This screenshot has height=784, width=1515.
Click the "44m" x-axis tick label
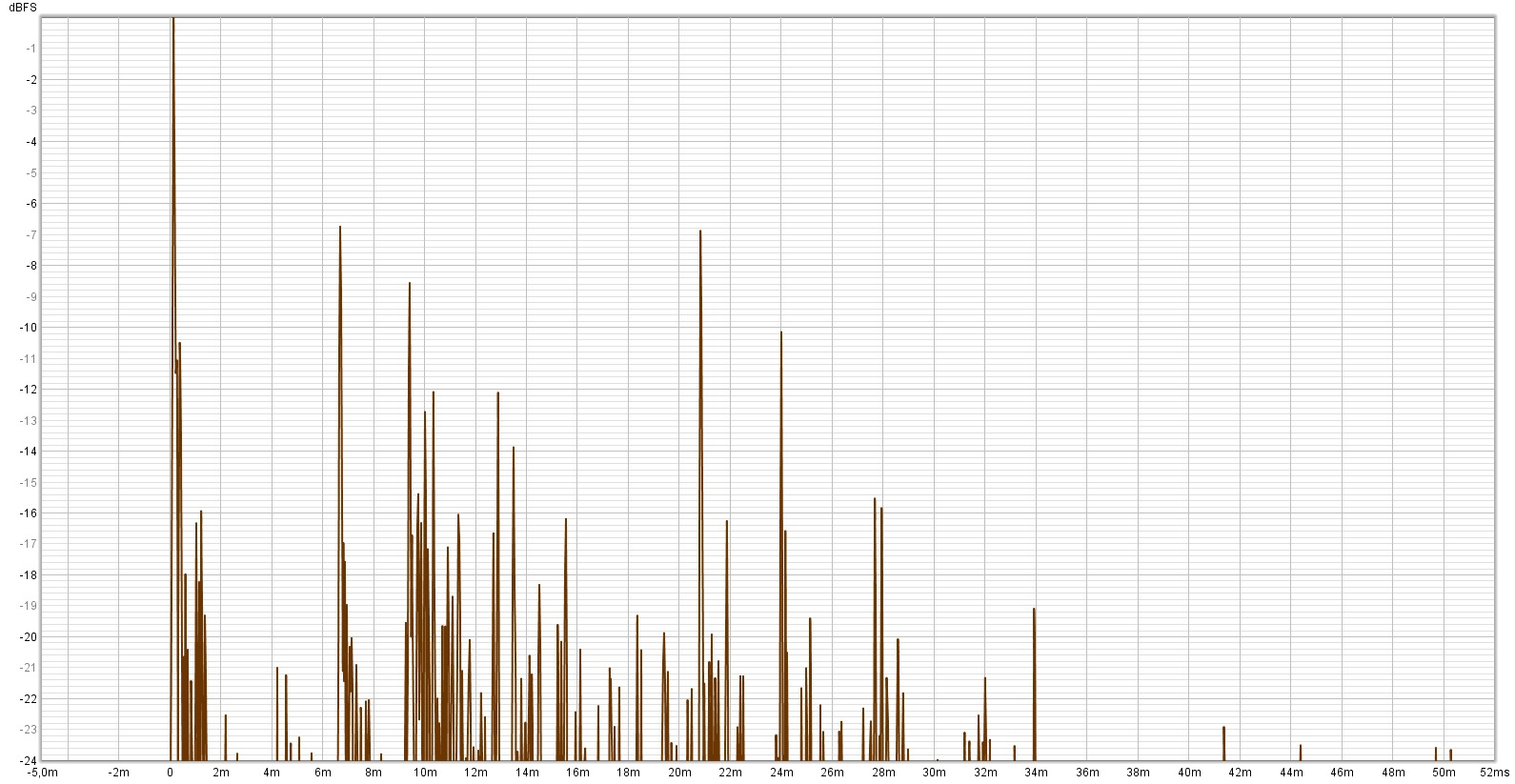(1291, 773)
